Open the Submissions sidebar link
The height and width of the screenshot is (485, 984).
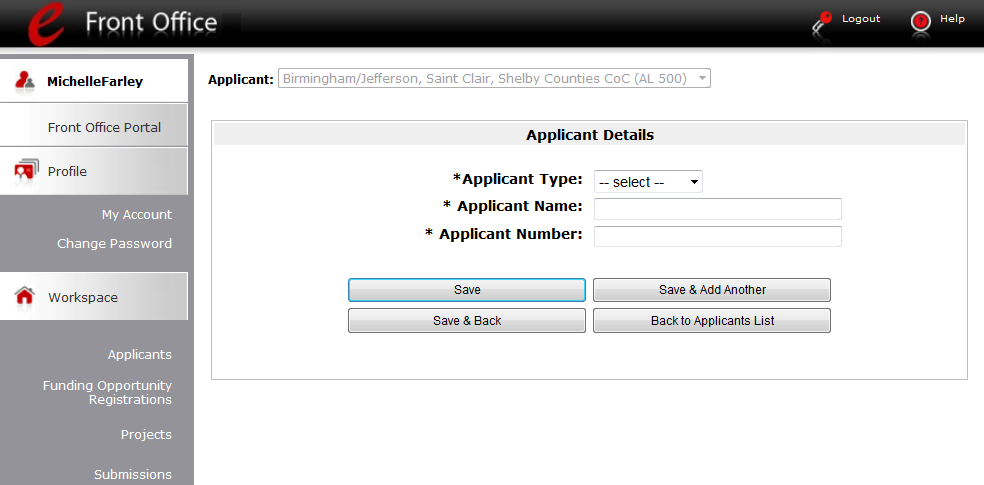(133, 474)
